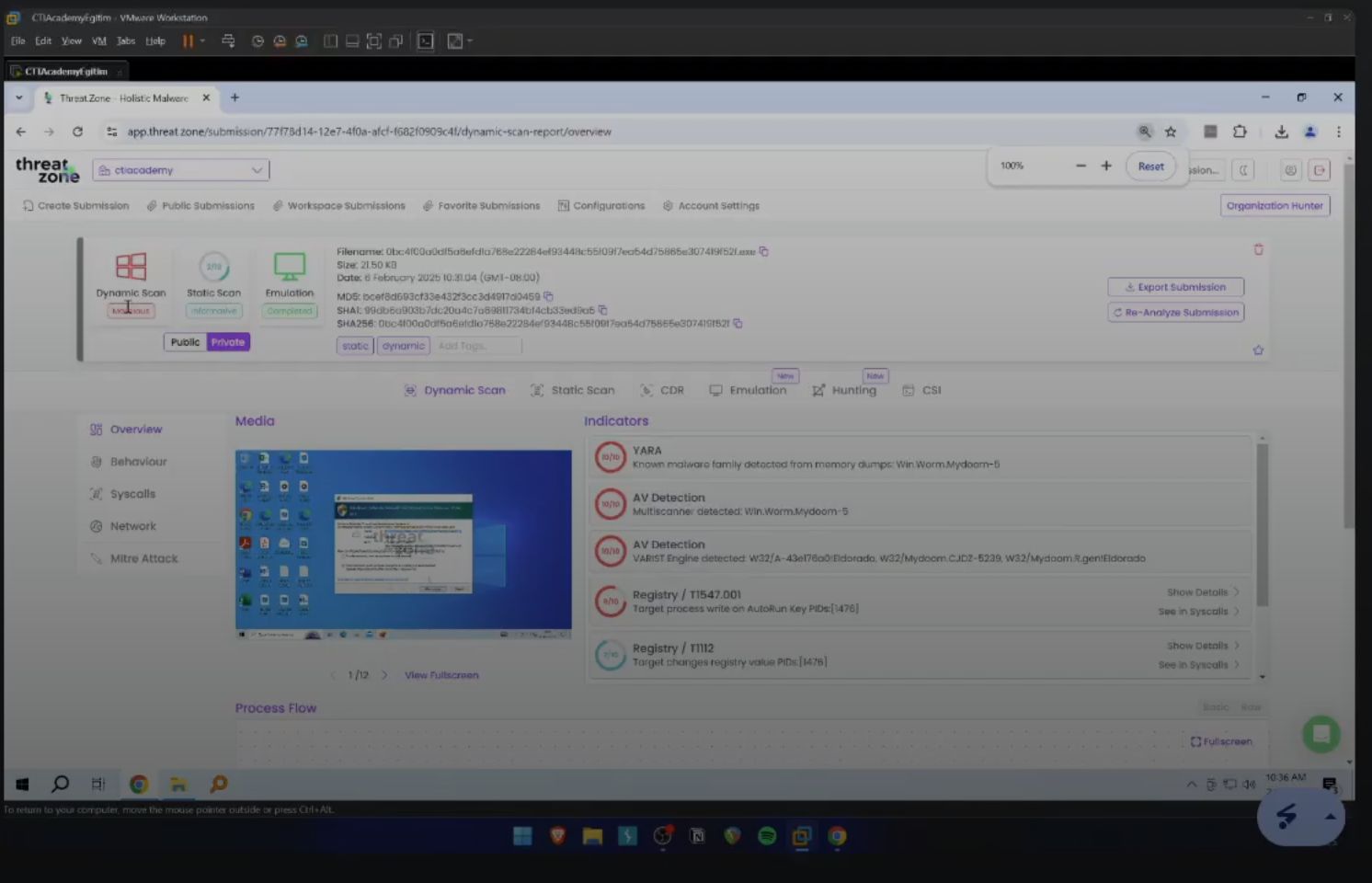Copy the SHA256 hash value

pos(737,323)
